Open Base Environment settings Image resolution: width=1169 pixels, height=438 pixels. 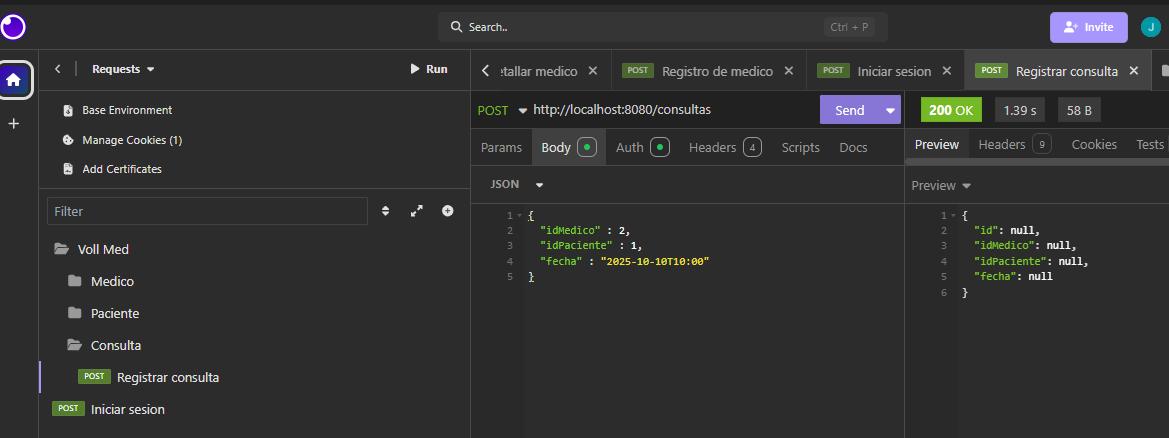pos(127,110)
